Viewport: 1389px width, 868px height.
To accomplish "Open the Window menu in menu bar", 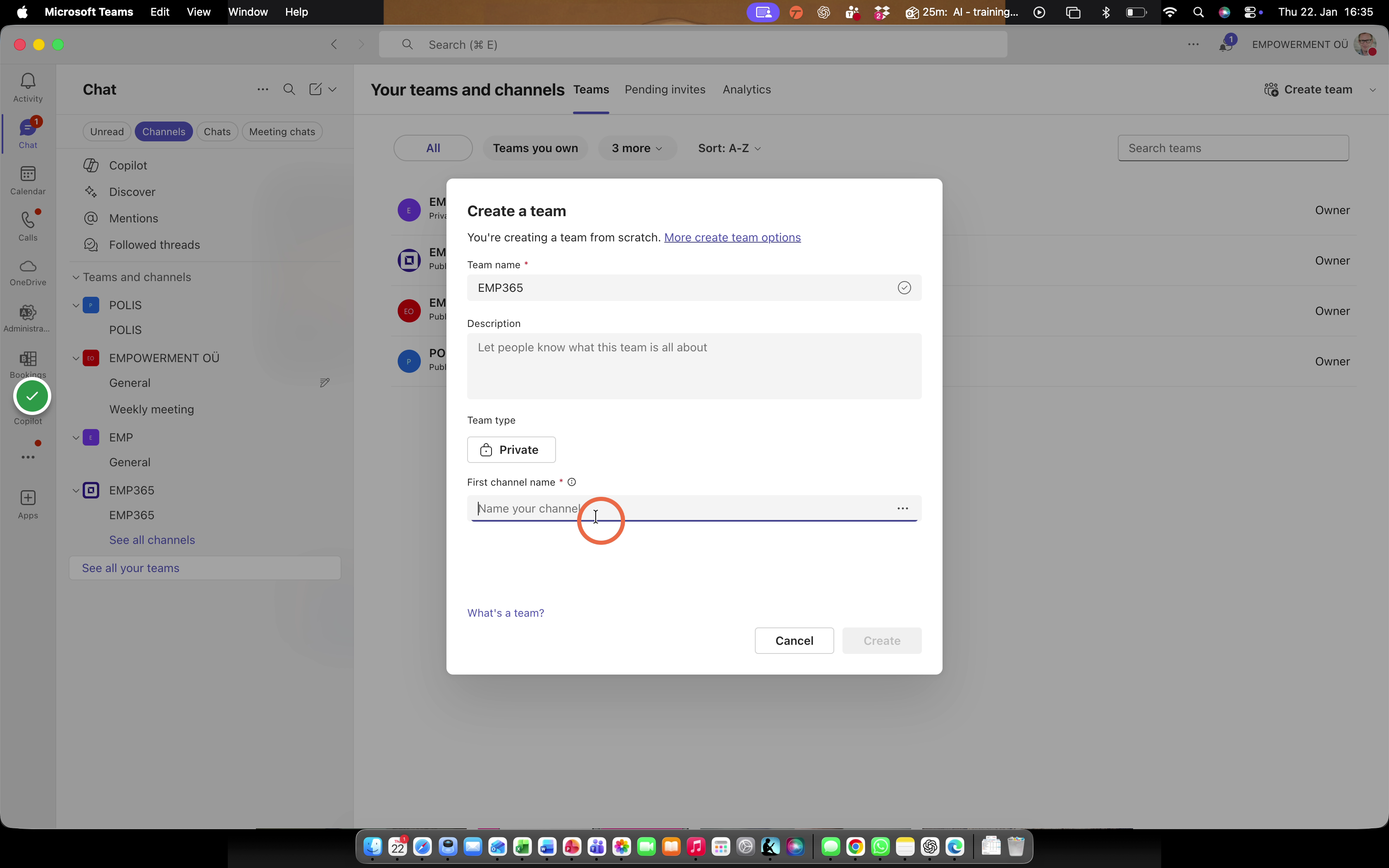I will pyautogui.click(x=247, y=12).
